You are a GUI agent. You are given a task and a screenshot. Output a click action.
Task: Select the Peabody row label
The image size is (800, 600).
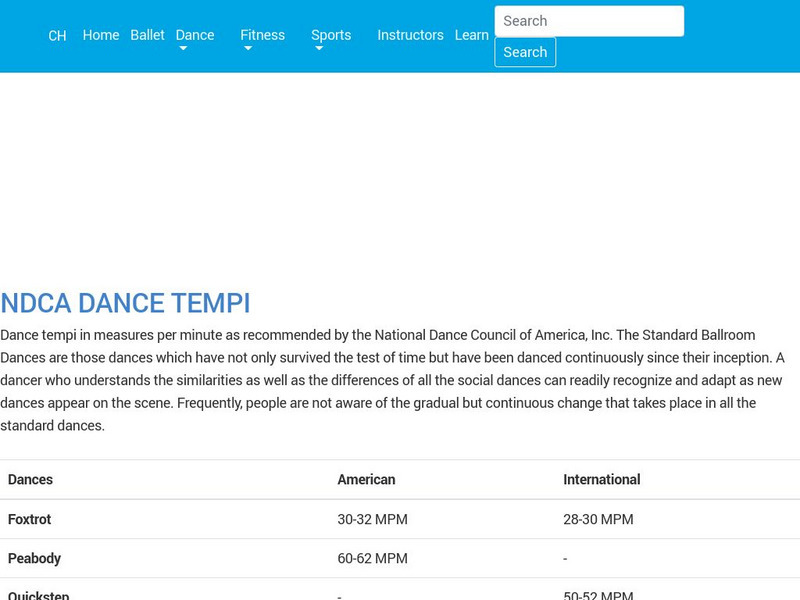click(34, 559)
